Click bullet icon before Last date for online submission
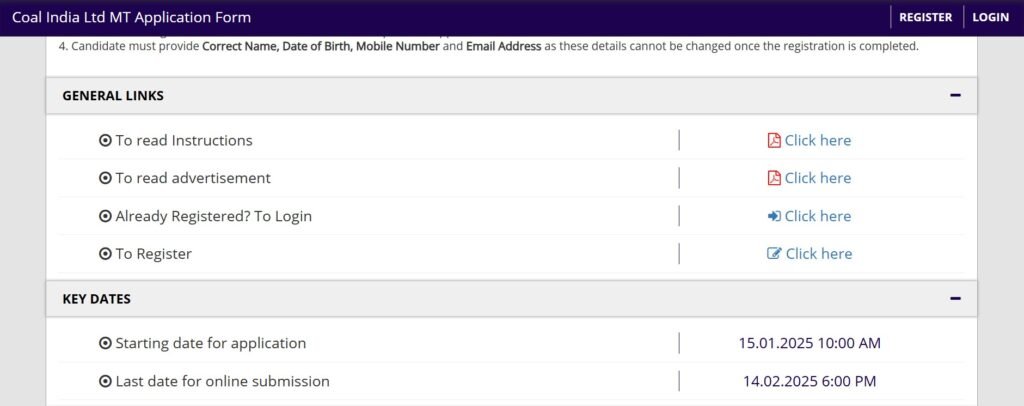The image size is (1024, 406). pos(105,381)
